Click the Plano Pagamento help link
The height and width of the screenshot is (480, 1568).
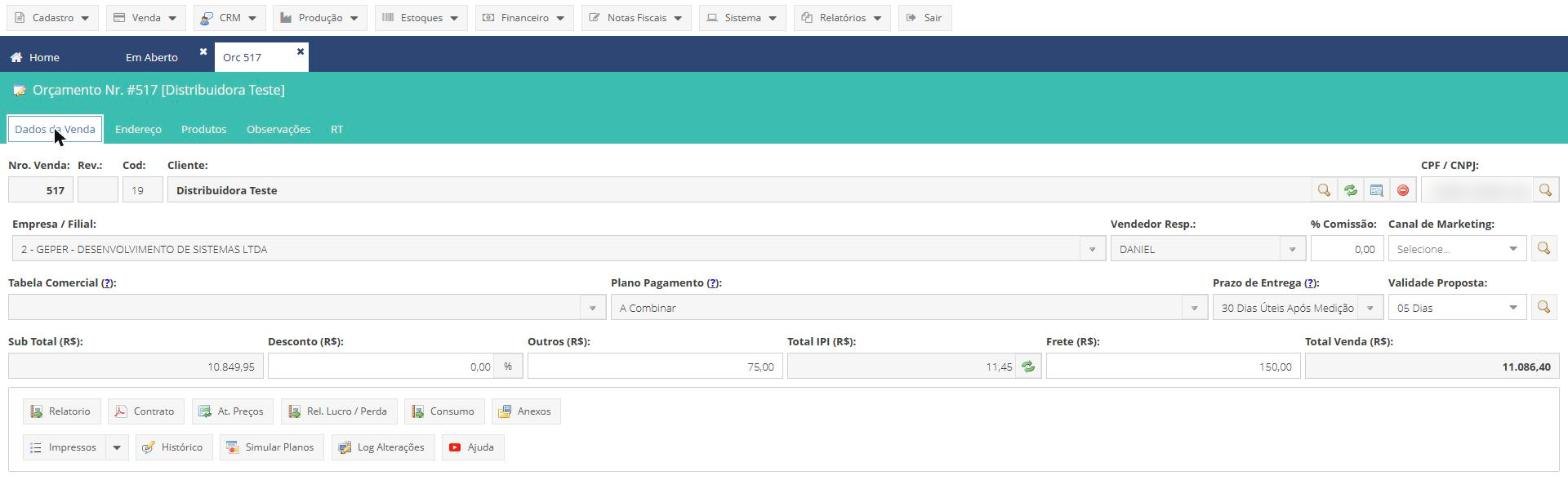[713, 283]
